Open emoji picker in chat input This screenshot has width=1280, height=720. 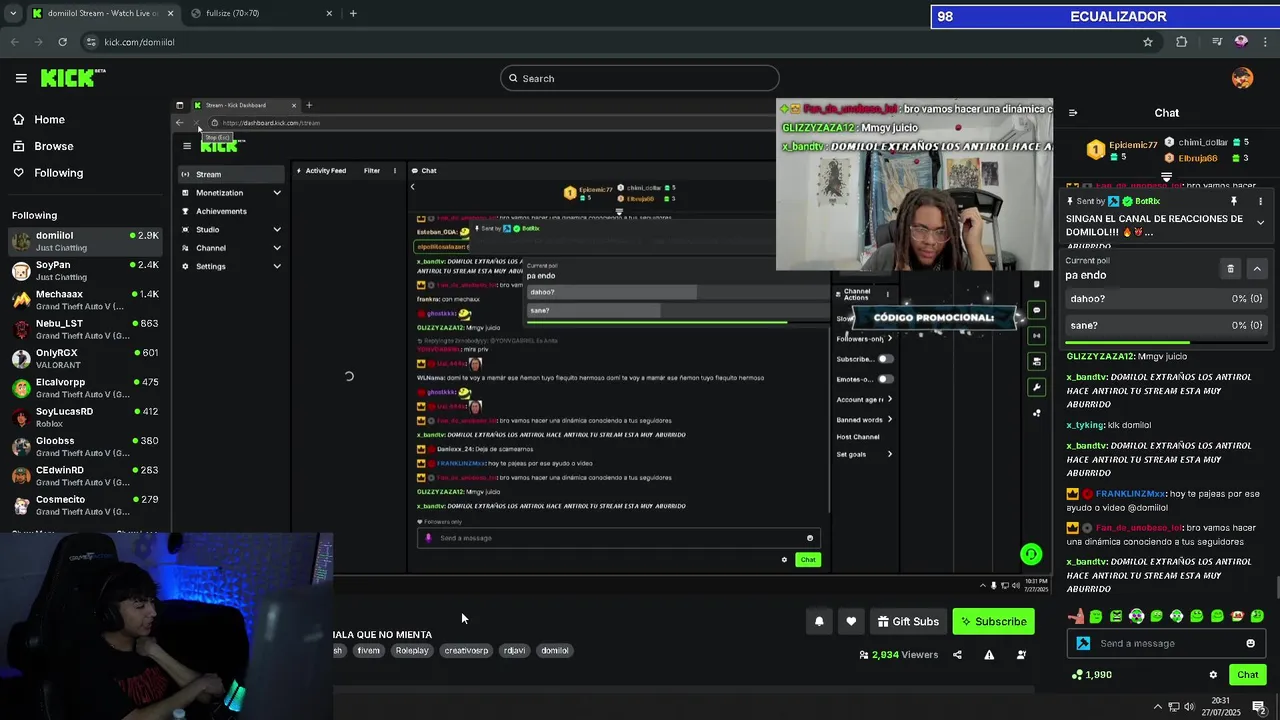[x=1250, y=643]
